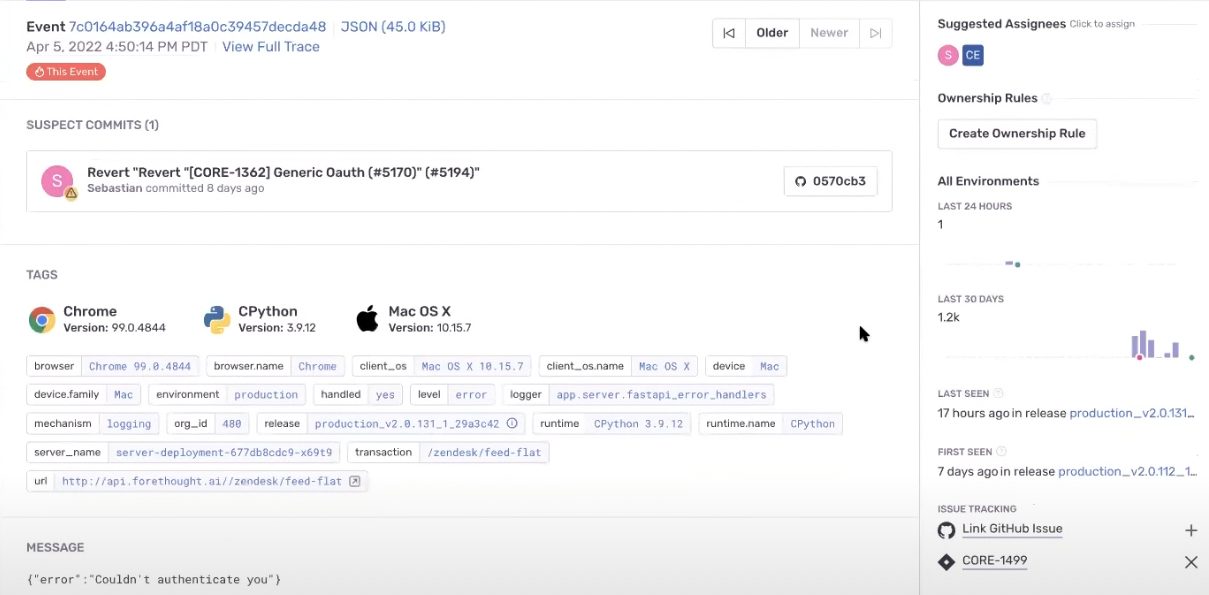Screen dimensions: 1209x595
Task: Click the Mac OS X apple icon
Action: (368, 320)
